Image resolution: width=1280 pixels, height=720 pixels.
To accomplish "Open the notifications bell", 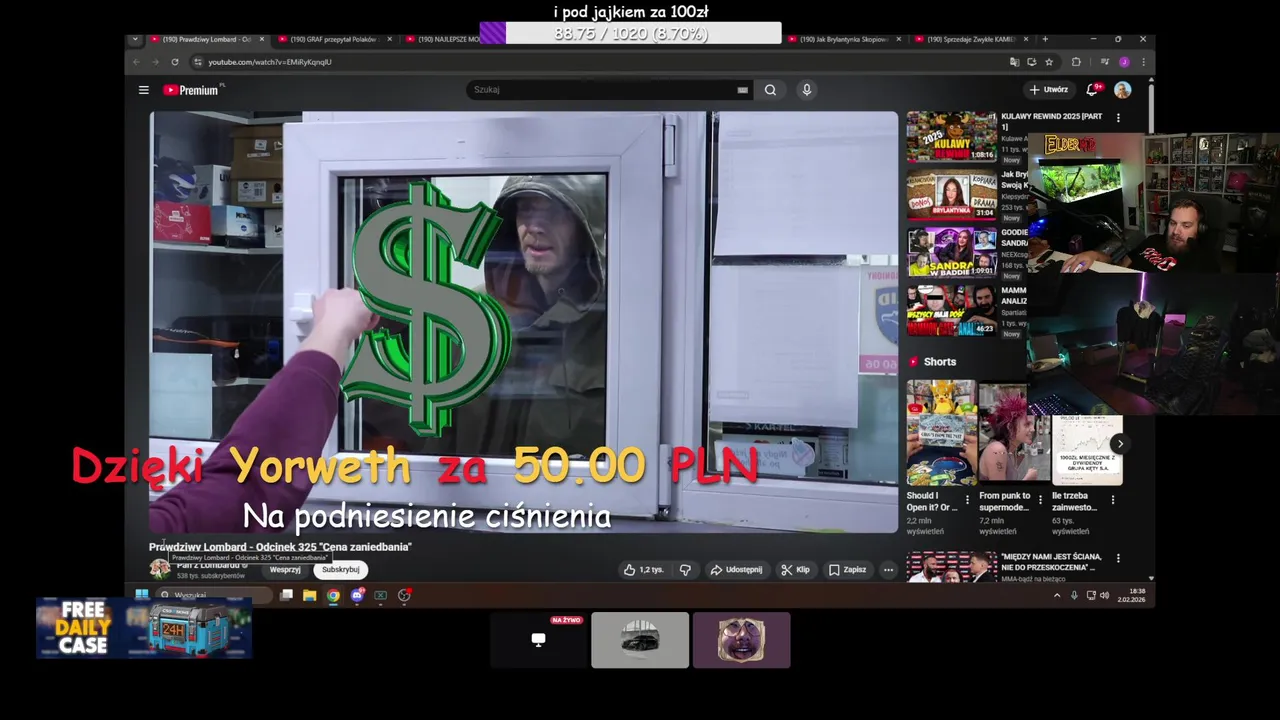I will coord(1093,89).
